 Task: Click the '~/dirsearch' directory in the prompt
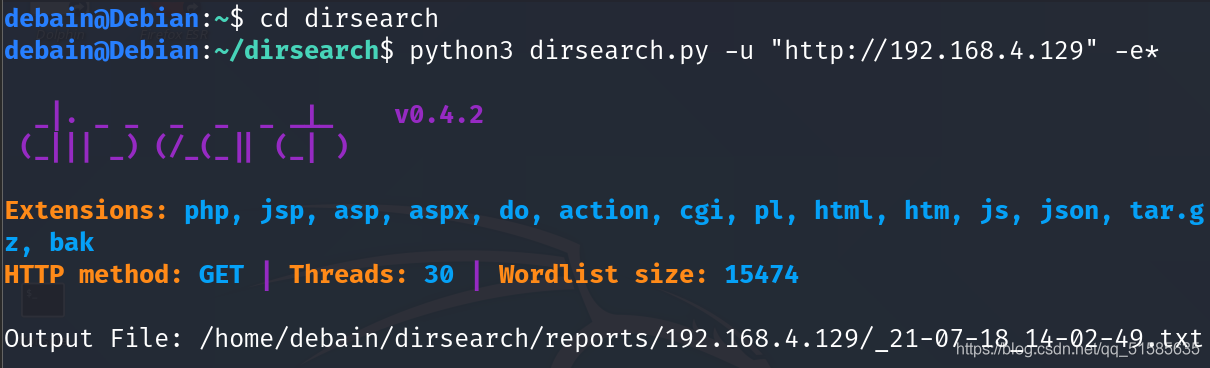pyautogui.click(x=296, y=50)
